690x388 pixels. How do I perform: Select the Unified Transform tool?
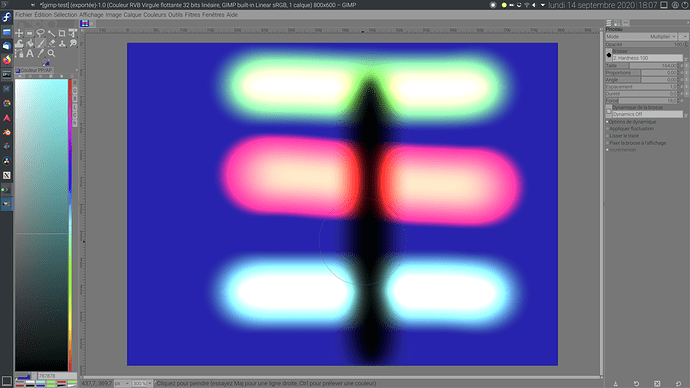point(73,33)
